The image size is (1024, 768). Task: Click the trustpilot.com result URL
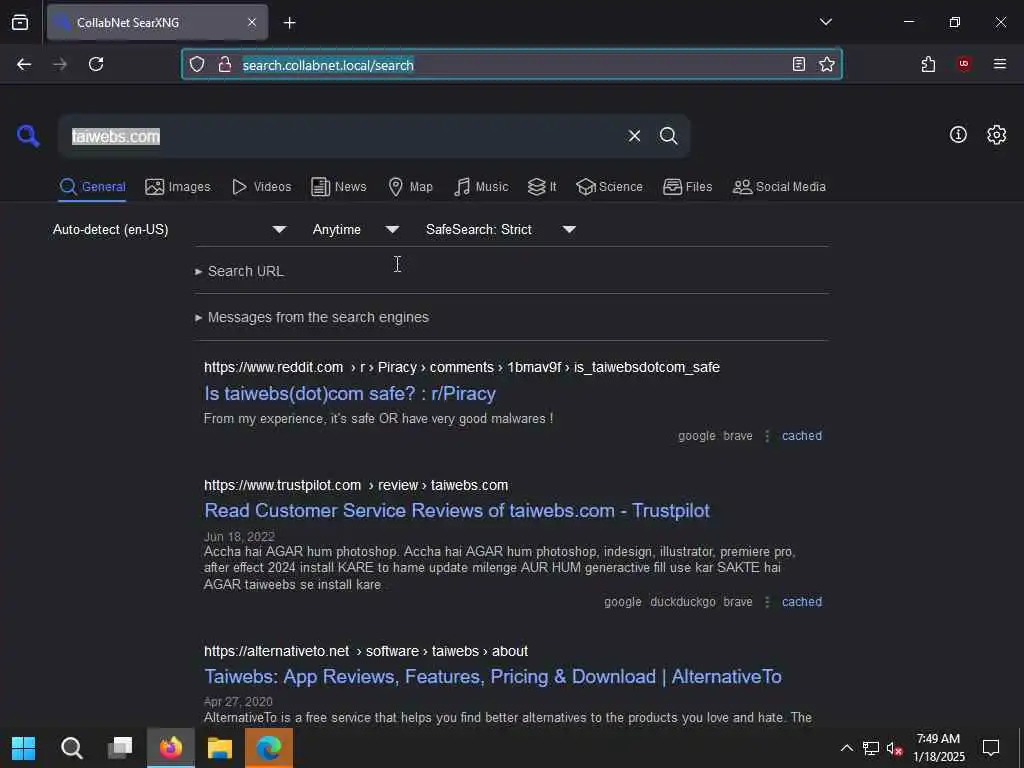[356, 485]
